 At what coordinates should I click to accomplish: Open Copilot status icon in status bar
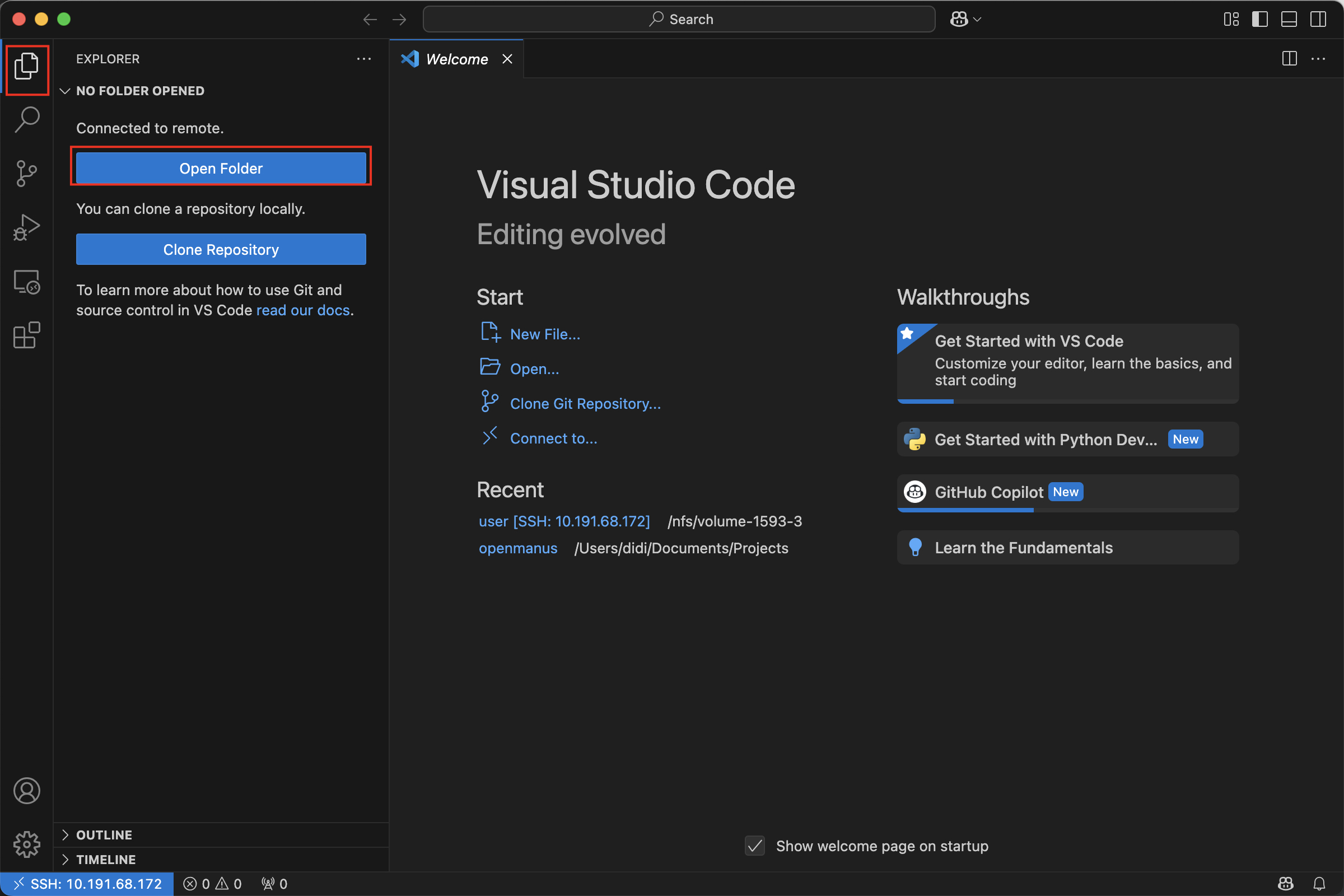(x=1286, y=884)
